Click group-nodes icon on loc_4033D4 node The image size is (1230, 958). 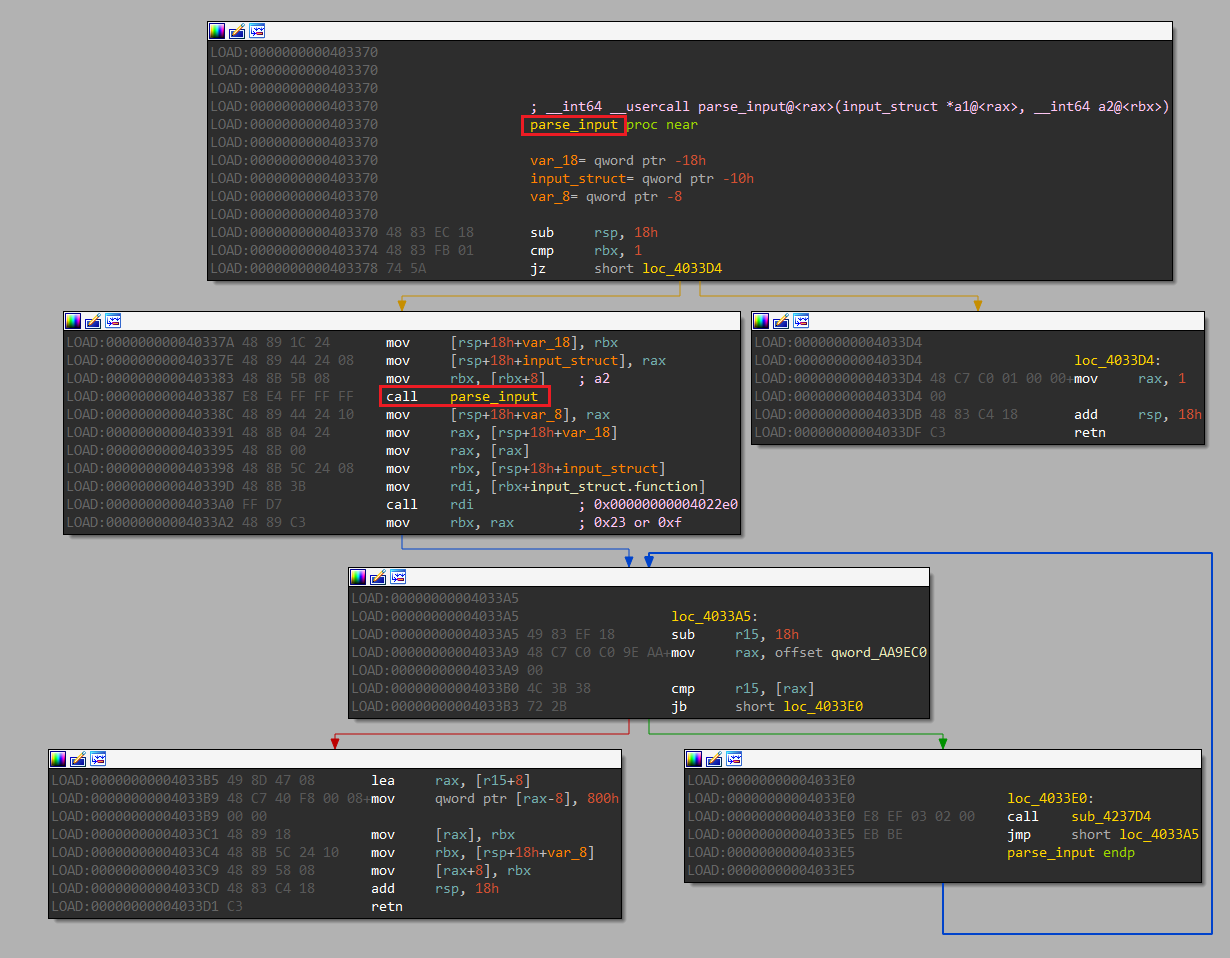[801, 321]
